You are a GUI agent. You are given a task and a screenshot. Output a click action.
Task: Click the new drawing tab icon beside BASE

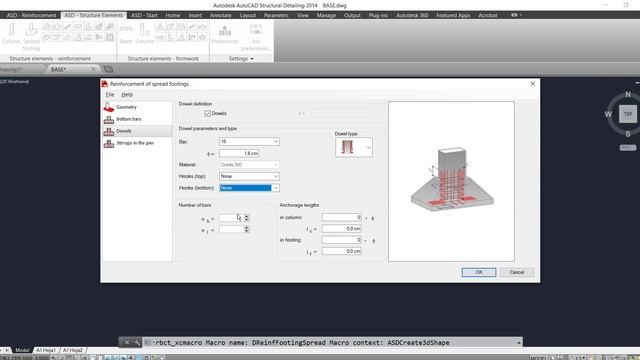(108, 69)
